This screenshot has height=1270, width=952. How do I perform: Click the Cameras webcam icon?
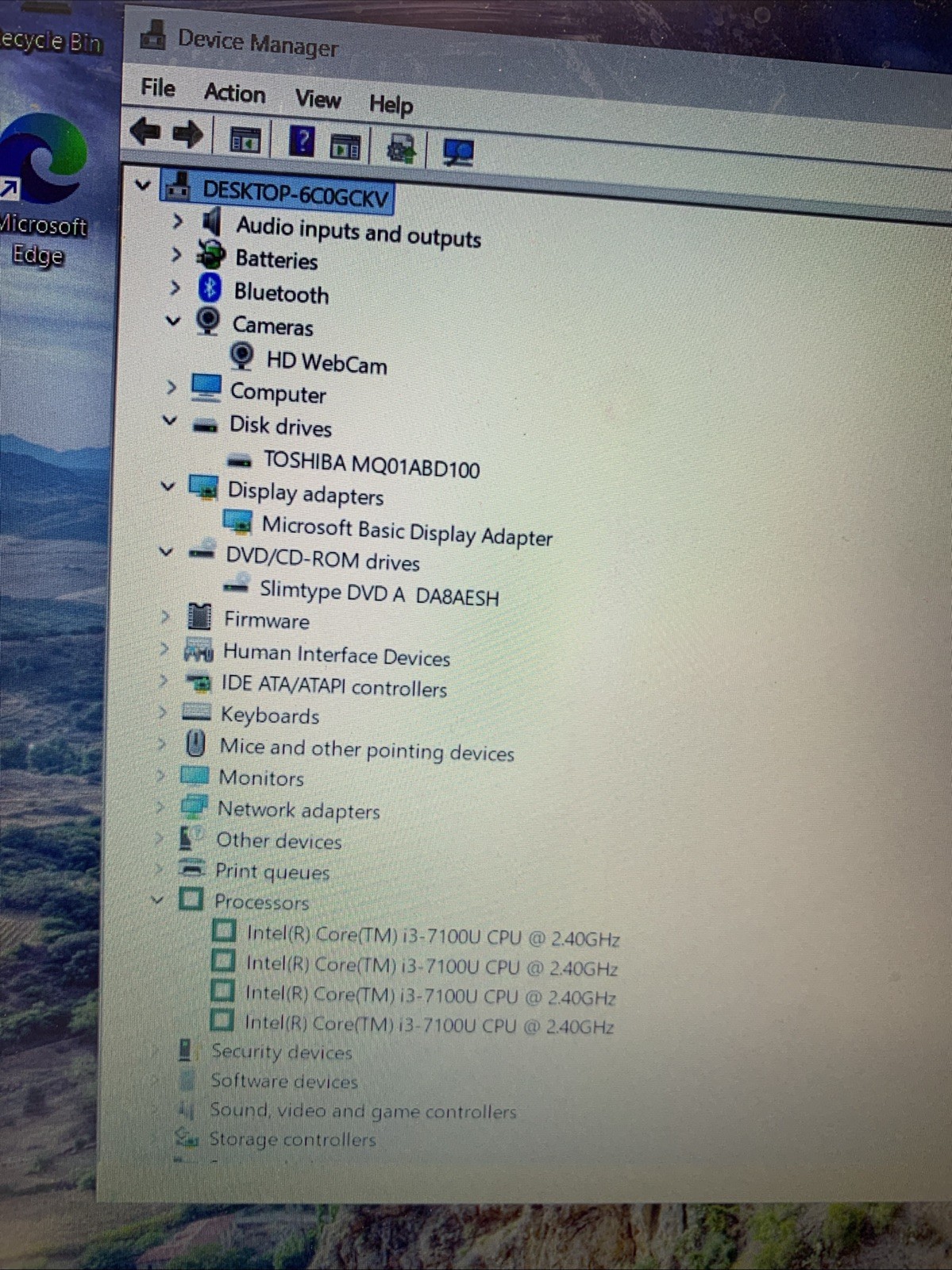click(x=207, y=321)
